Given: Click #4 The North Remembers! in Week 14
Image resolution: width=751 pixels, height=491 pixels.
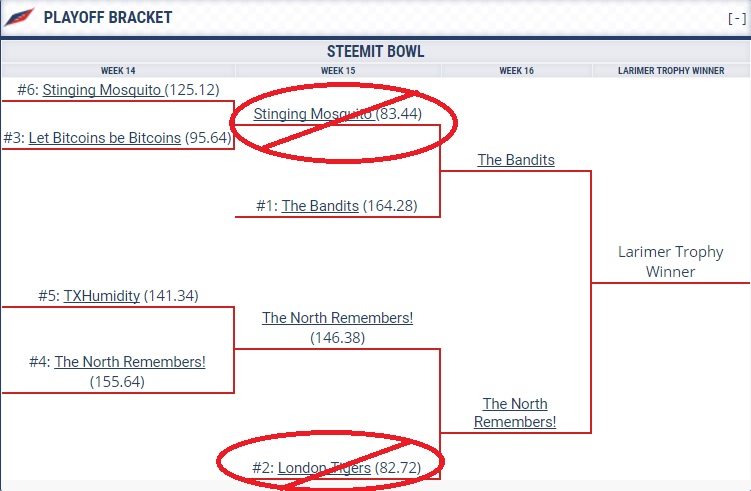Looking at the screenshot, I should pos(130,362).
